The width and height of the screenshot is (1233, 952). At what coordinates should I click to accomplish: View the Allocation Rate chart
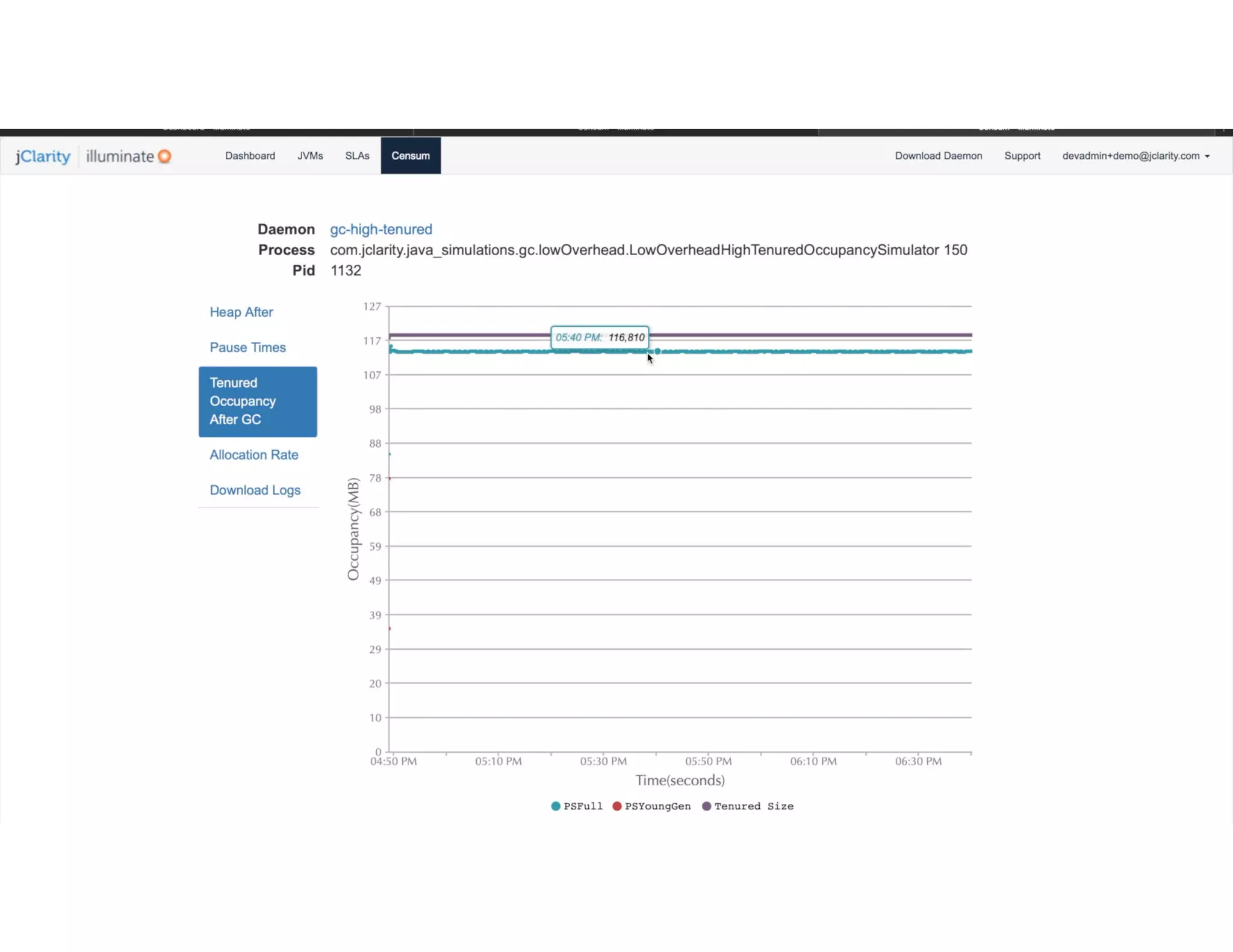(253, 455)
